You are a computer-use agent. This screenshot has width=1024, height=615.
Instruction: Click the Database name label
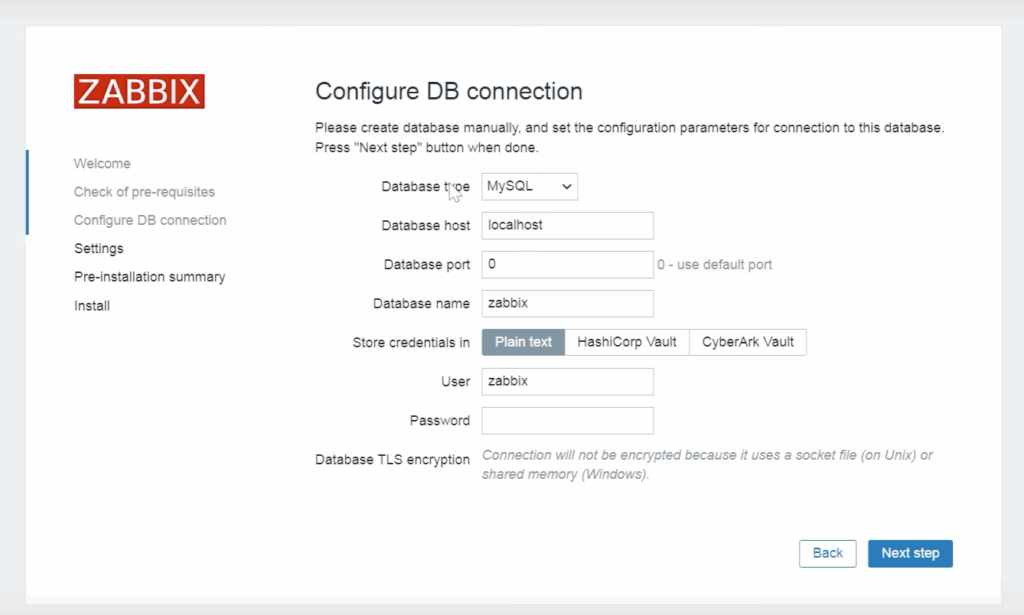pyautogui.click(x=421, y=304)
